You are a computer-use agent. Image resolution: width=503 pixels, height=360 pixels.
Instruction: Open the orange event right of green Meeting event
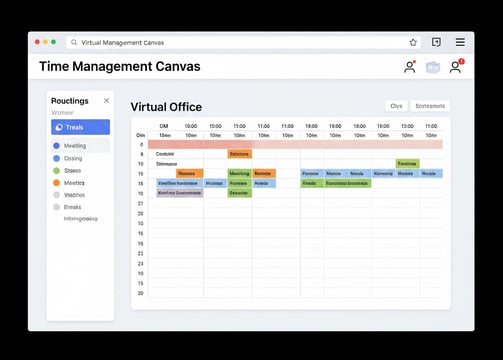264,173
